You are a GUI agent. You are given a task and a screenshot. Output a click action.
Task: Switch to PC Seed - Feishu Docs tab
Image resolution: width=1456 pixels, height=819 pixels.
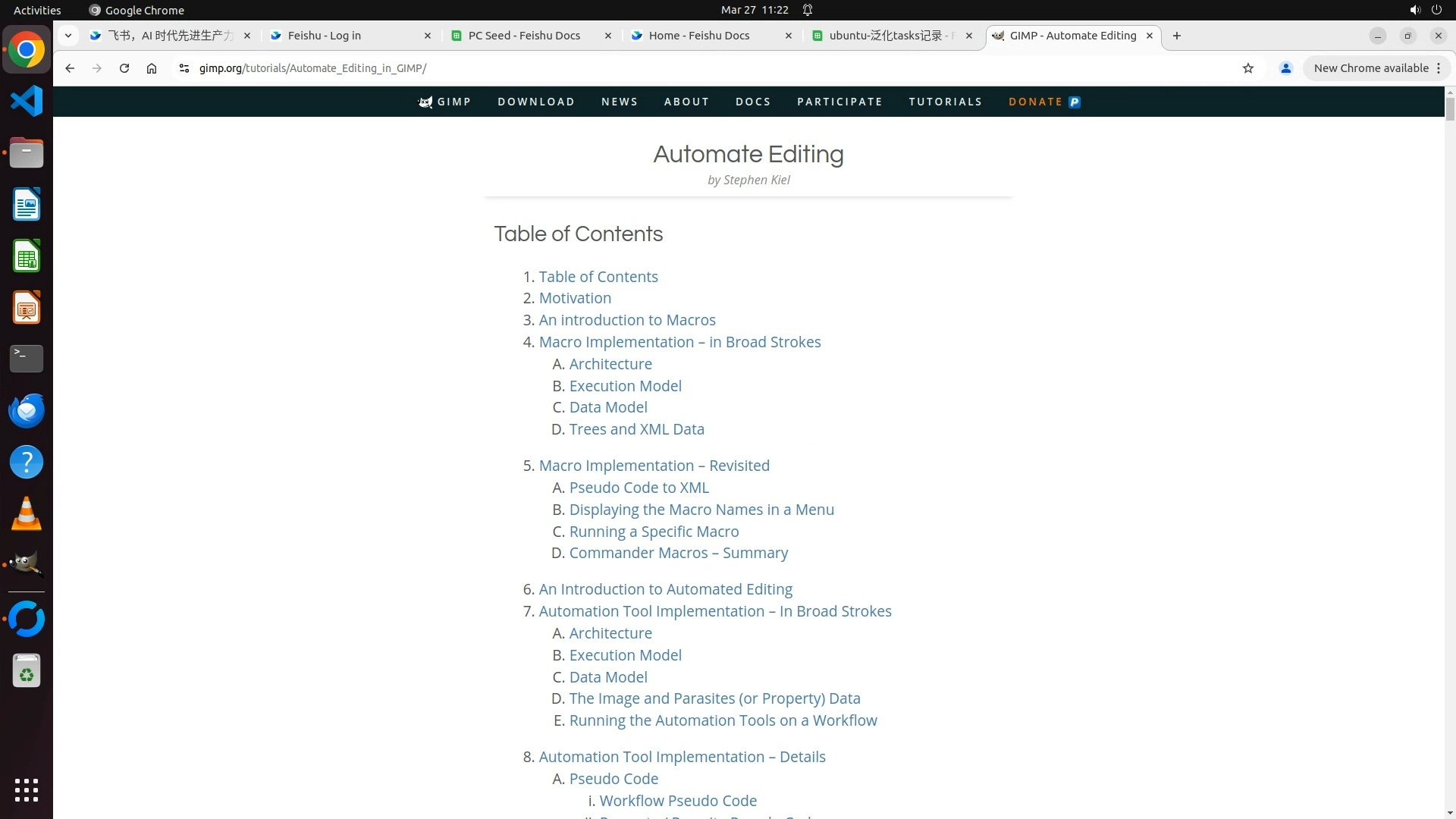pyautogui.click(x=523, y=36)
